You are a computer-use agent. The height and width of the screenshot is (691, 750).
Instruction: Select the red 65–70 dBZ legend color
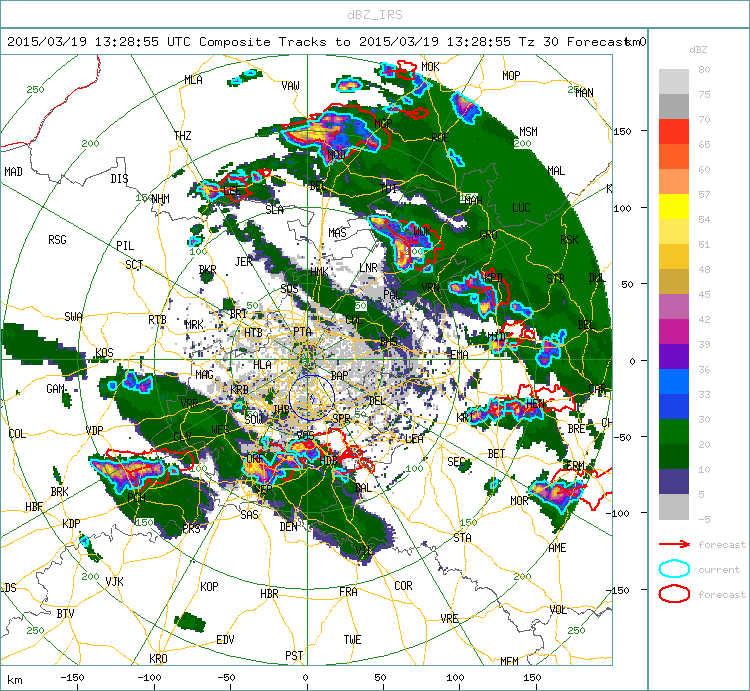click(x=673, y=132)
